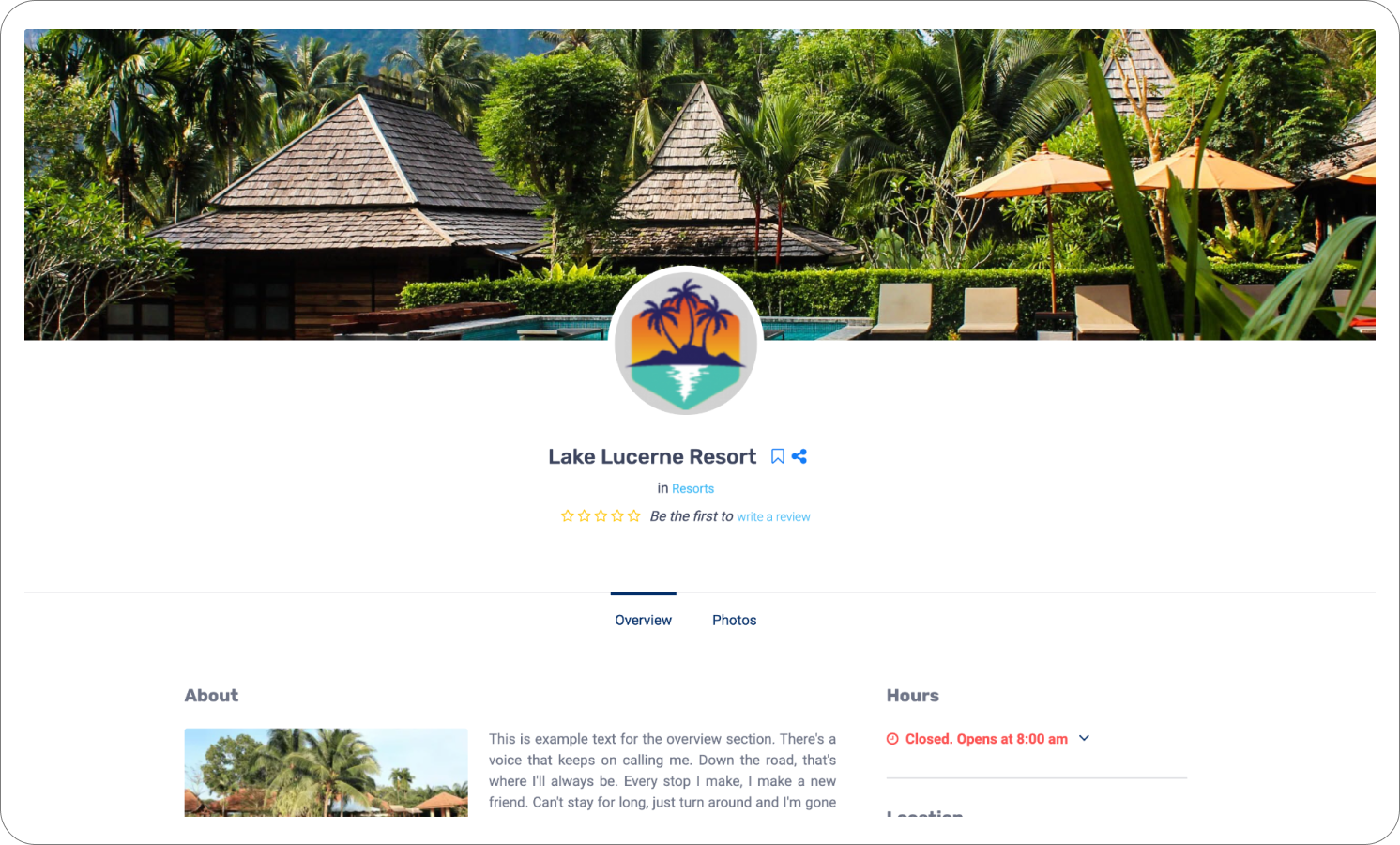Click the About section heading
The image size is (1400, 845).
pyautogui.click(x=211, y=696)
